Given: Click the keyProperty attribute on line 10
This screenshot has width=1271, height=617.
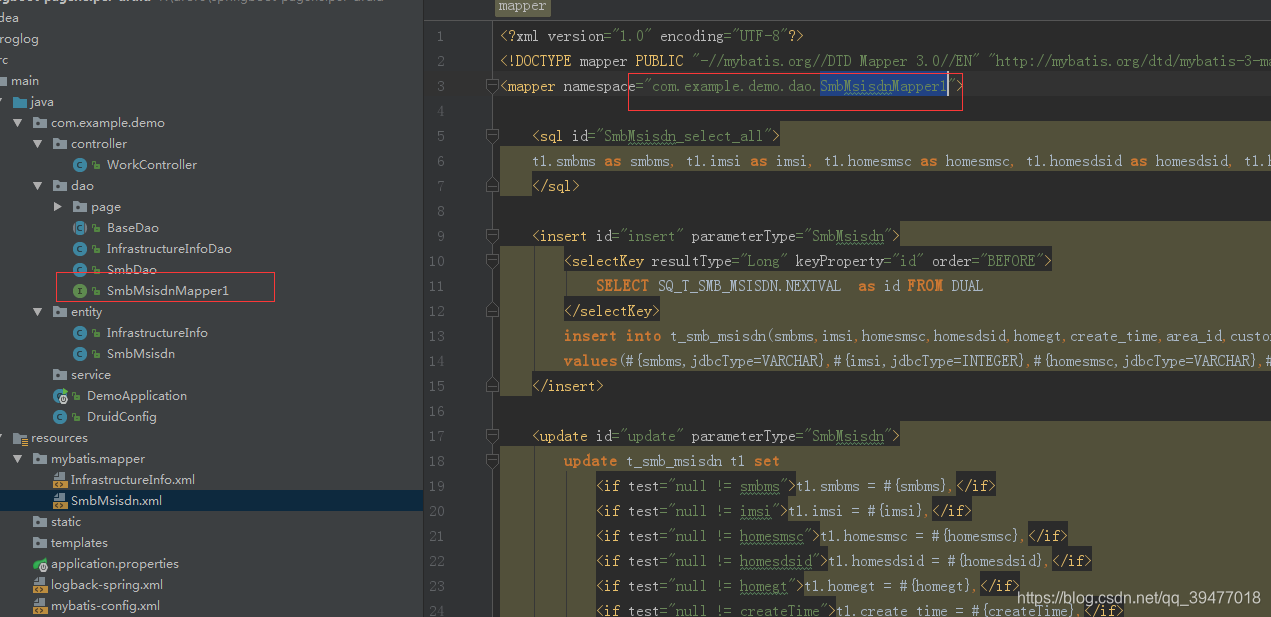Looking at the screenshot, I should point(835,261).
